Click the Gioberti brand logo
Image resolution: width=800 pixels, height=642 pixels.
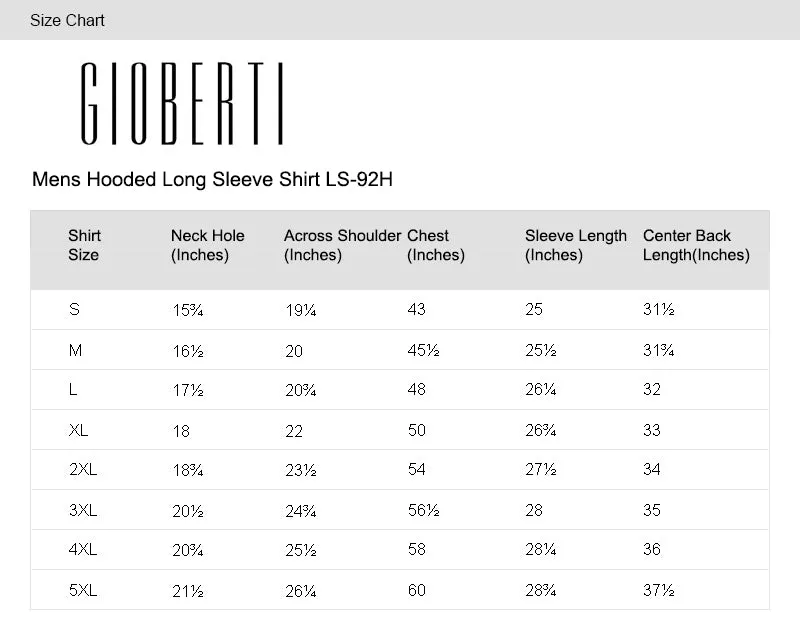(182, 104)
